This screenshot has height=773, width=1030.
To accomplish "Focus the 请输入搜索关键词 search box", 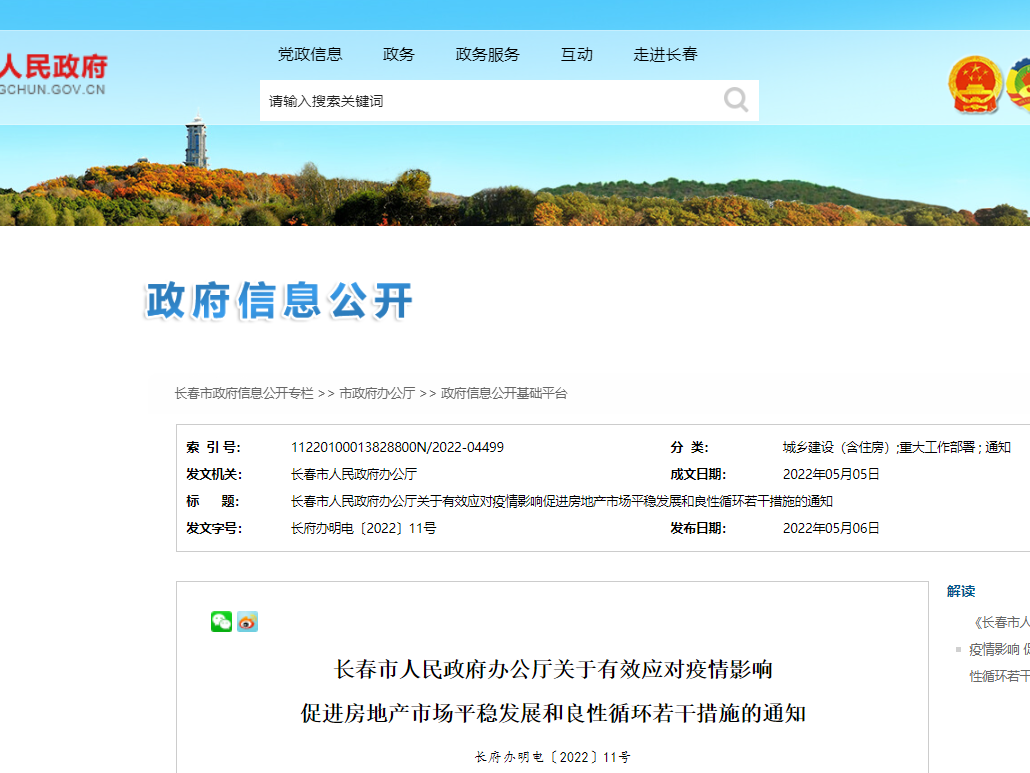I will (x=490, y=101).
